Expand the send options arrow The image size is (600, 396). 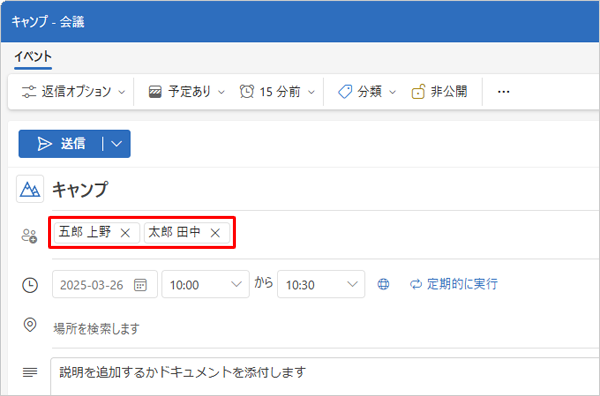(x=117, y=144)
